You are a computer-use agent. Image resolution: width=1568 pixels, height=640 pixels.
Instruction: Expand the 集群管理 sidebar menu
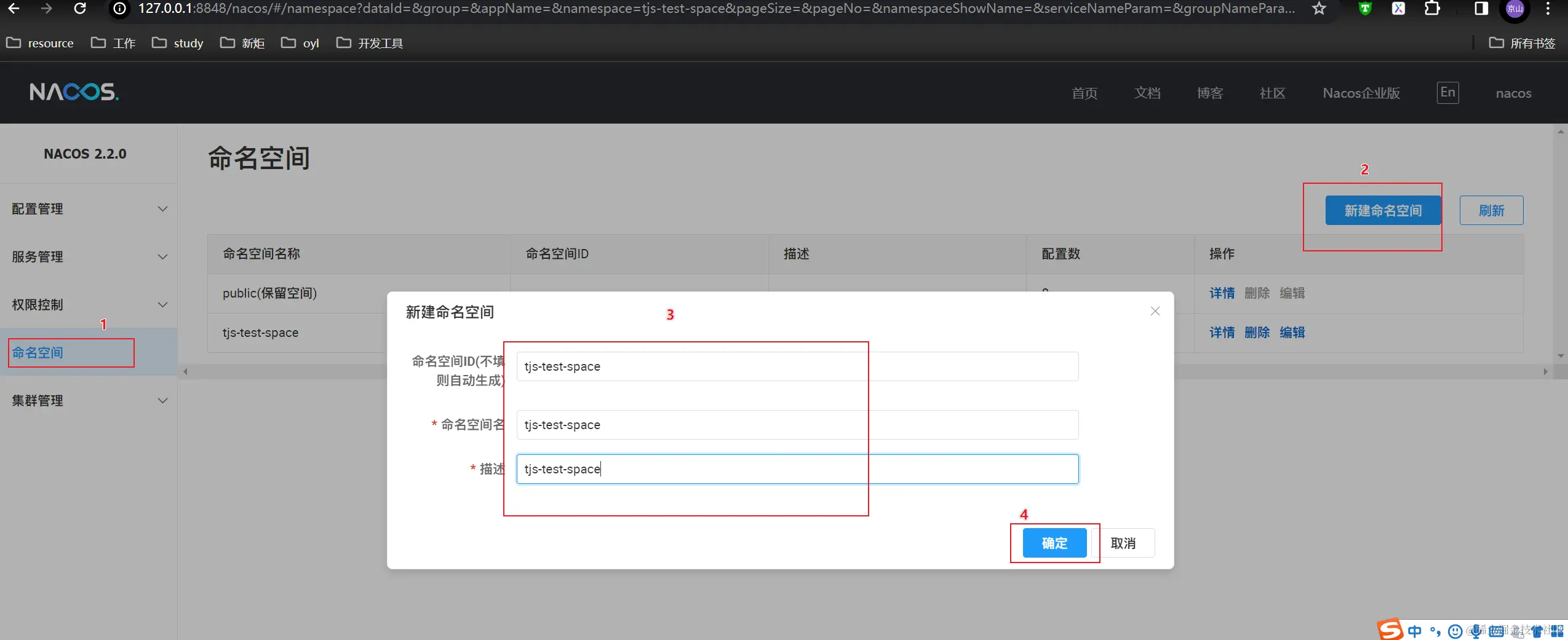coord(89,401)
